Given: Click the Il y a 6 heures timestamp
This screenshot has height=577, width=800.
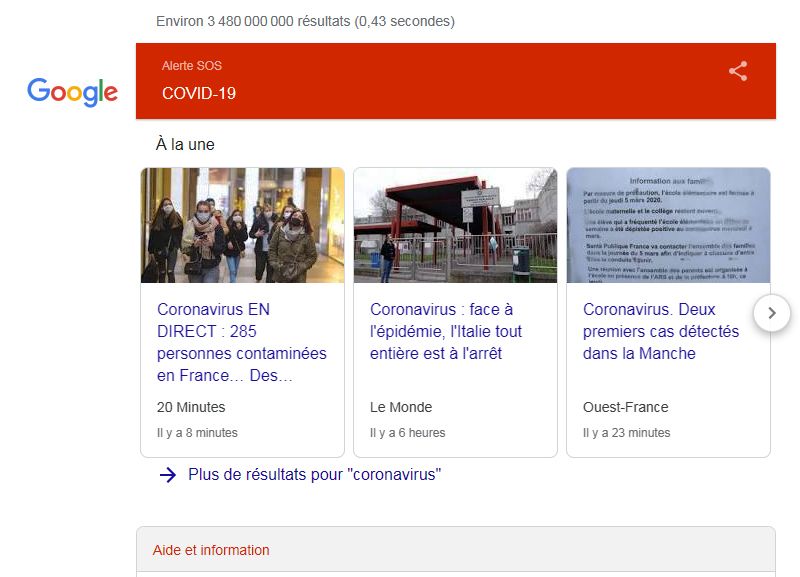Looking at the screenshot, I should point(408,433).
